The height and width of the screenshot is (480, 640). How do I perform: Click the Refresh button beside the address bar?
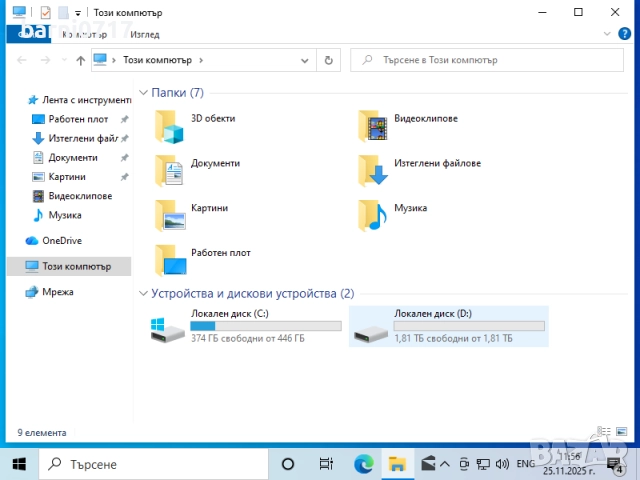click(x=328, y=60)
